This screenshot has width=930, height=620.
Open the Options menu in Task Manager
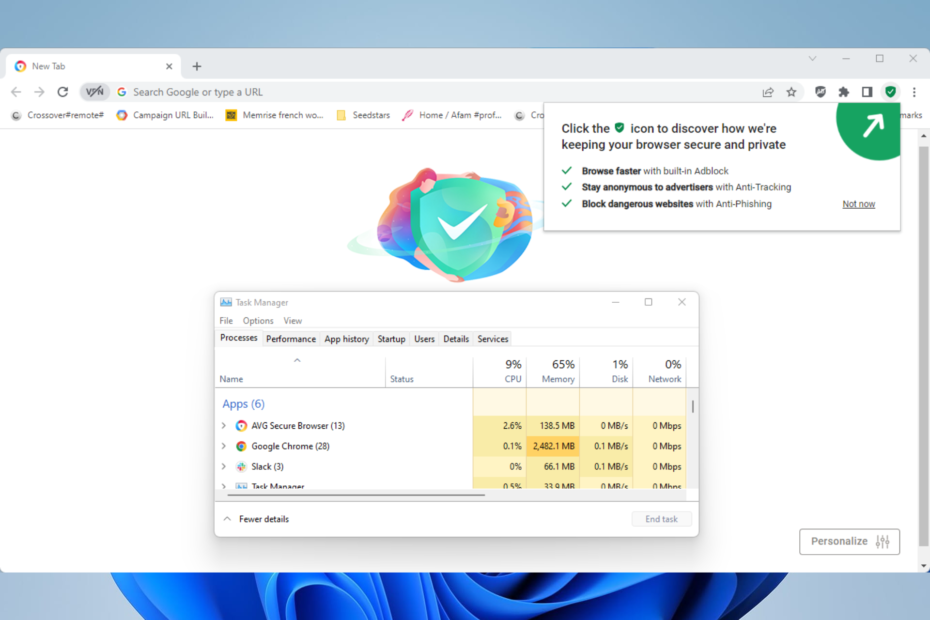(x=257, y=320)
